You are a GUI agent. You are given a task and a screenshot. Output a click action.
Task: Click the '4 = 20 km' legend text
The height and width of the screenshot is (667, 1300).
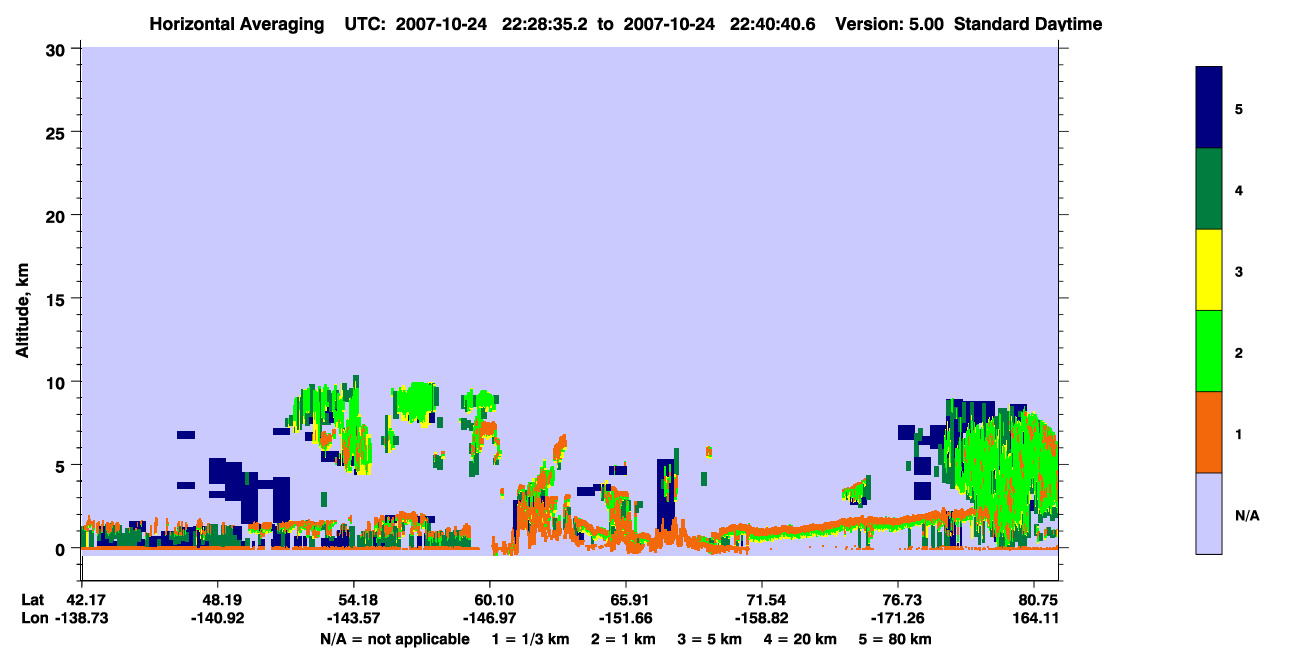(x=800, y=639)
